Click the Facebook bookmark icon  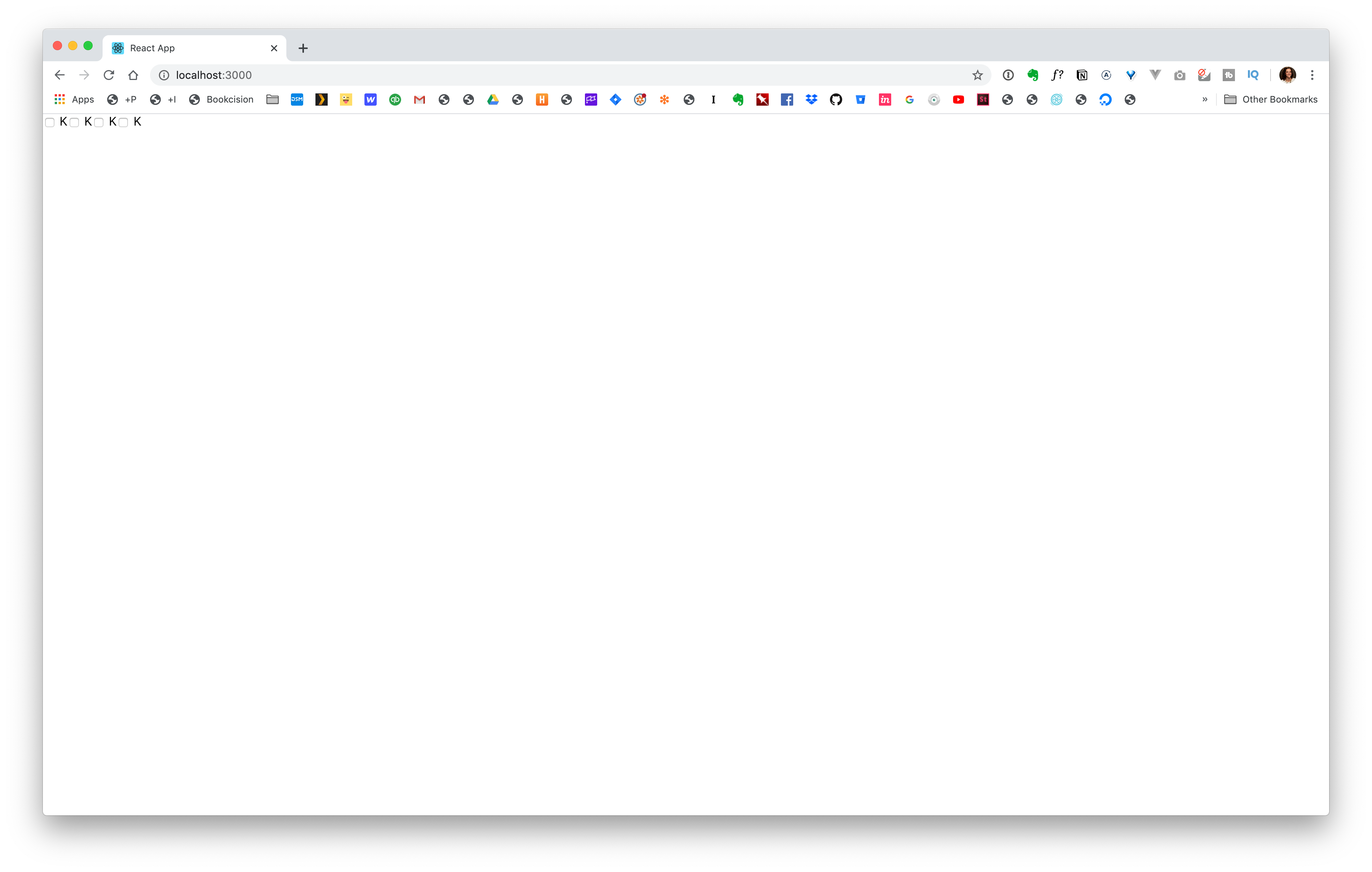point(787,99)
